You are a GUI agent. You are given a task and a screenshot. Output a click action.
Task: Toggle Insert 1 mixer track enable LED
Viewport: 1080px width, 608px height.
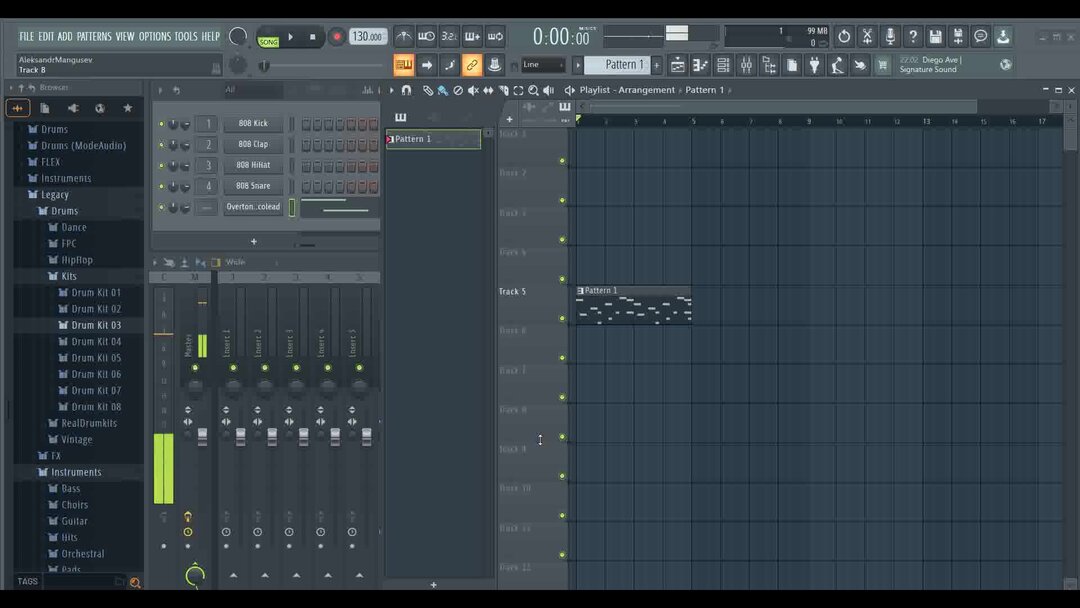tap(233, 368)
